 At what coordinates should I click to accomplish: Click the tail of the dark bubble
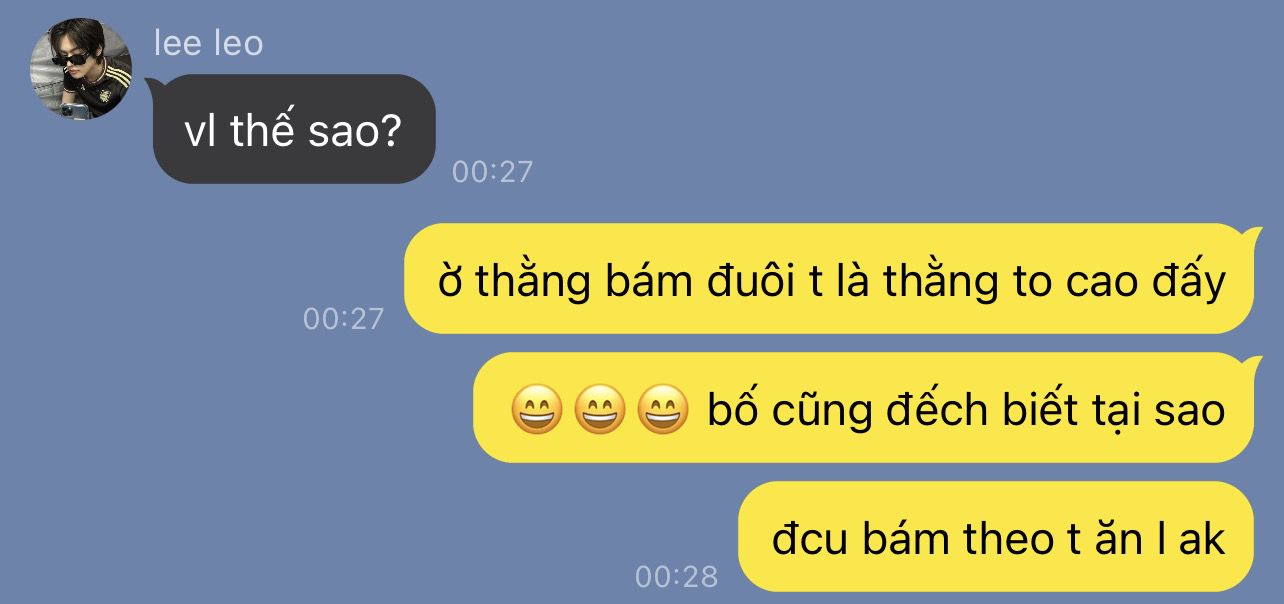click(x=152, y=82)
